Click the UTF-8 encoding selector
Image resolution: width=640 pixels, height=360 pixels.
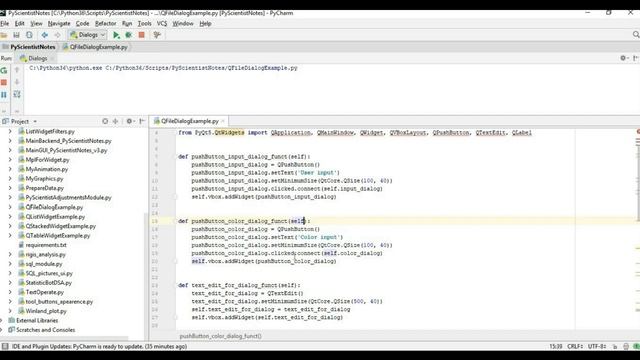pos(597,347)
